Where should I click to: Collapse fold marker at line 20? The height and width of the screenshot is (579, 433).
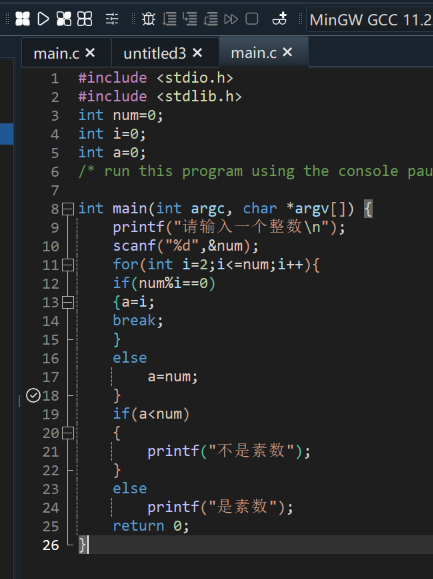68,433
